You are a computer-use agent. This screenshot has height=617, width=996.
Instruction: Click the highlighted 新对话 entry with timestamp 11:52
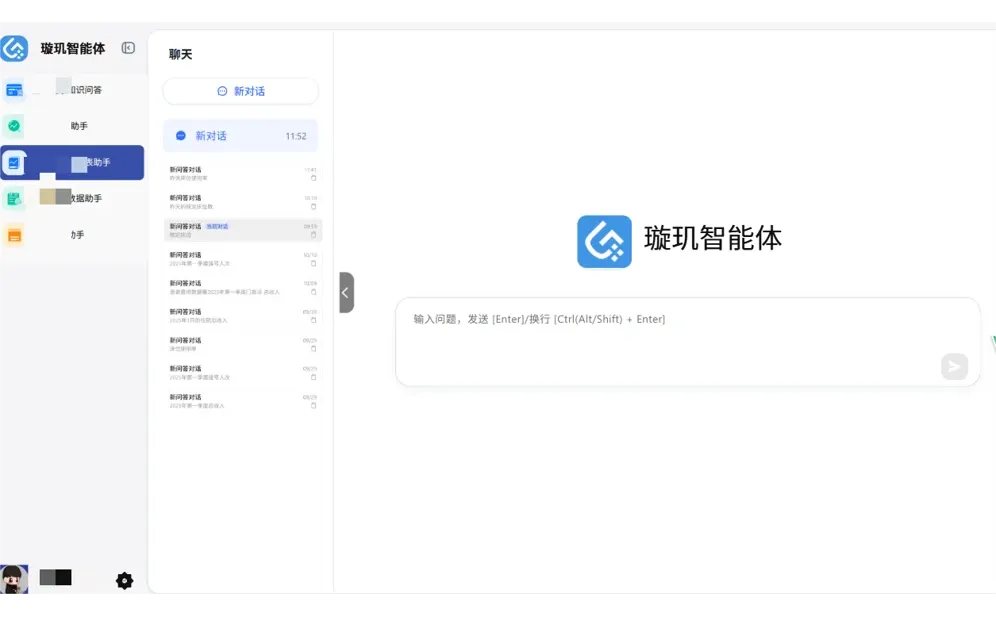(x=240, y=135)
